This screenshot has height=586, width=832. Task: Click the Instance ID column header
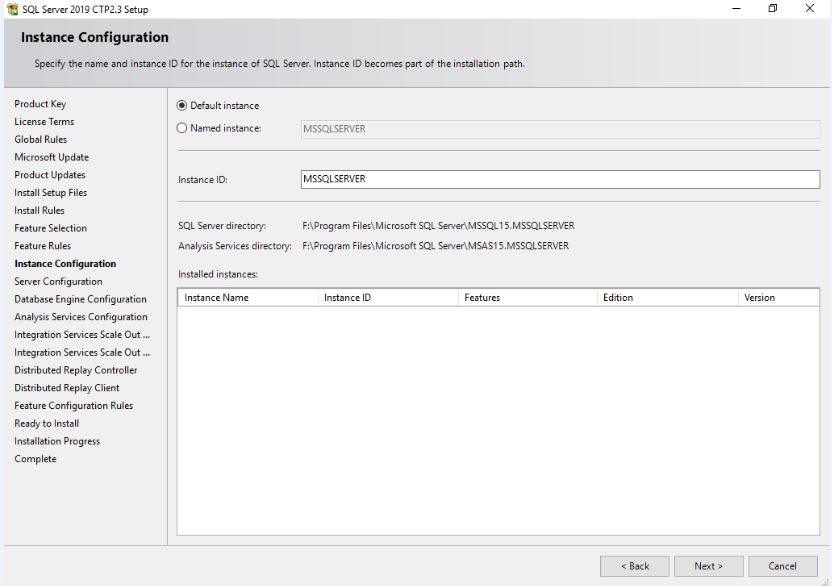pos(388,298)
